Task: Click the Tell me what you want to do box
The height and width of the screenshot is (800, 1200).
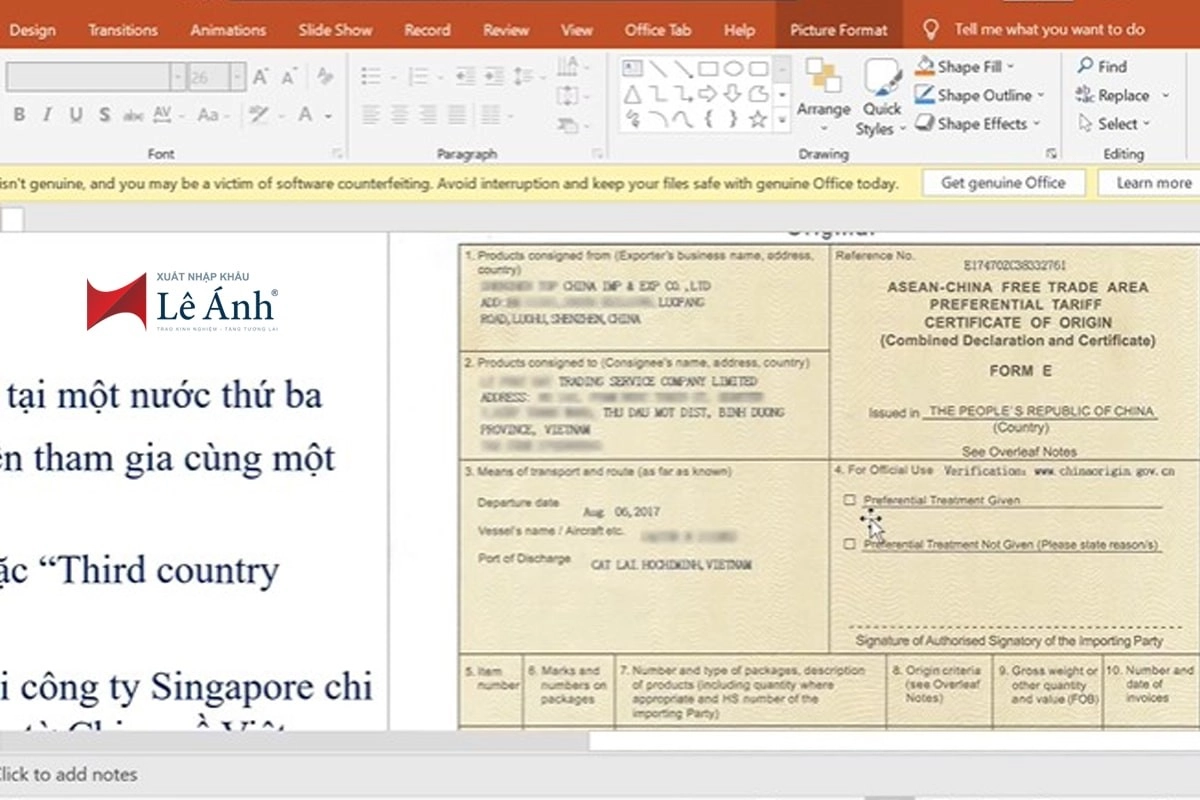Action: pyautogui.click(x=1048, y=30)
